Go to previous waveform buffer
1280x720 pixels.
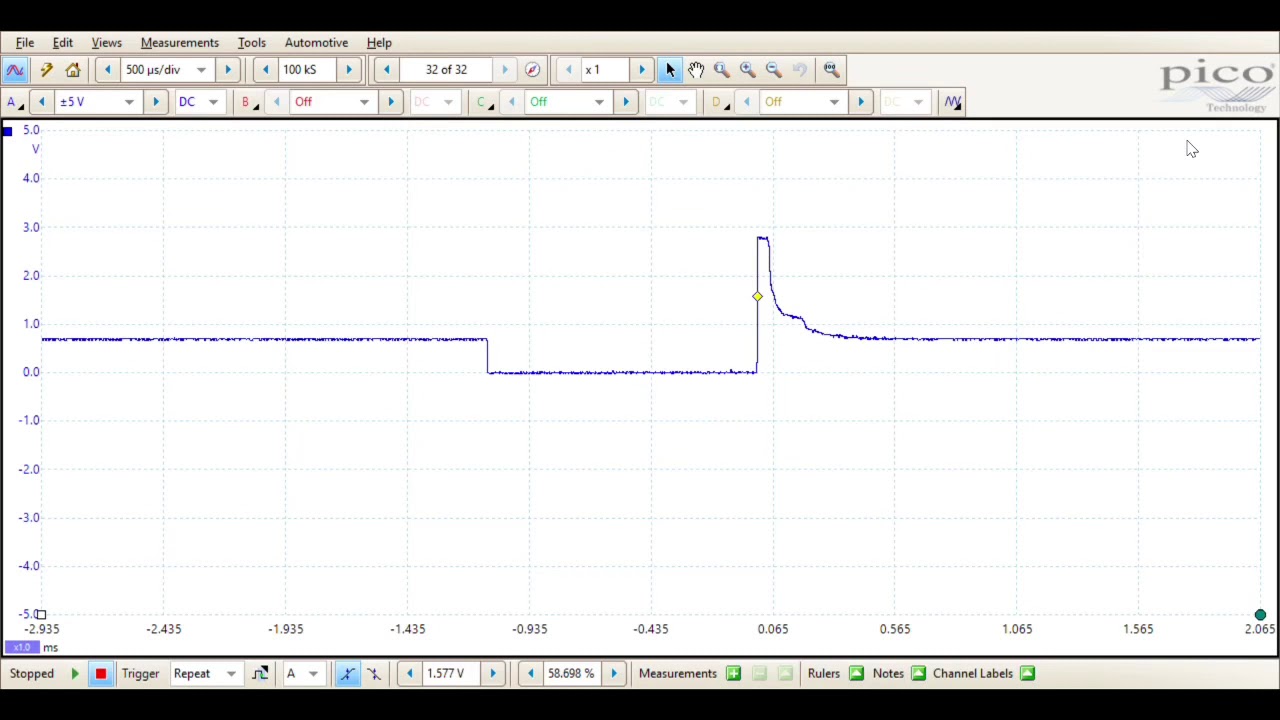tap(386, 70)
